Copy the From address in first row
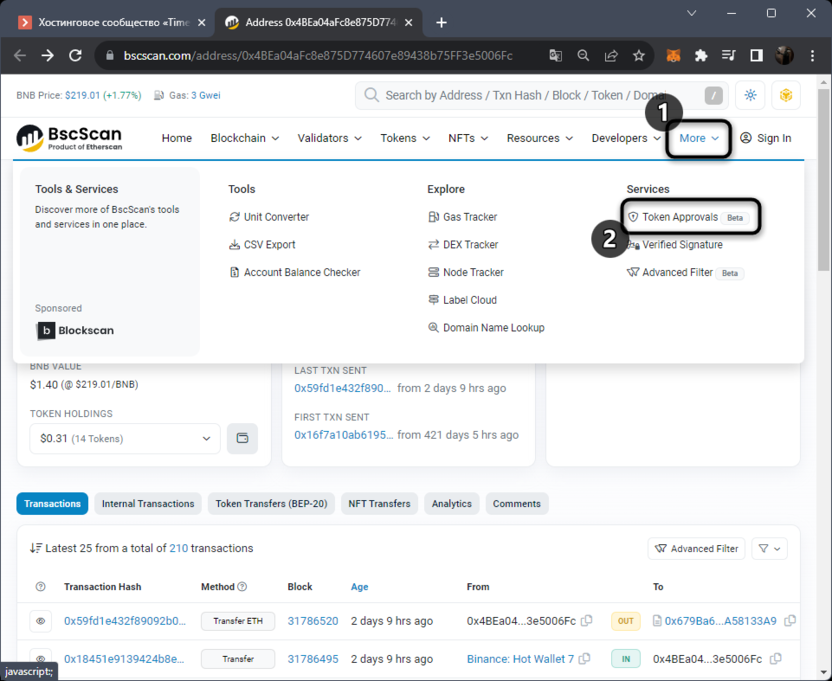832x681 pixels. 587,621
